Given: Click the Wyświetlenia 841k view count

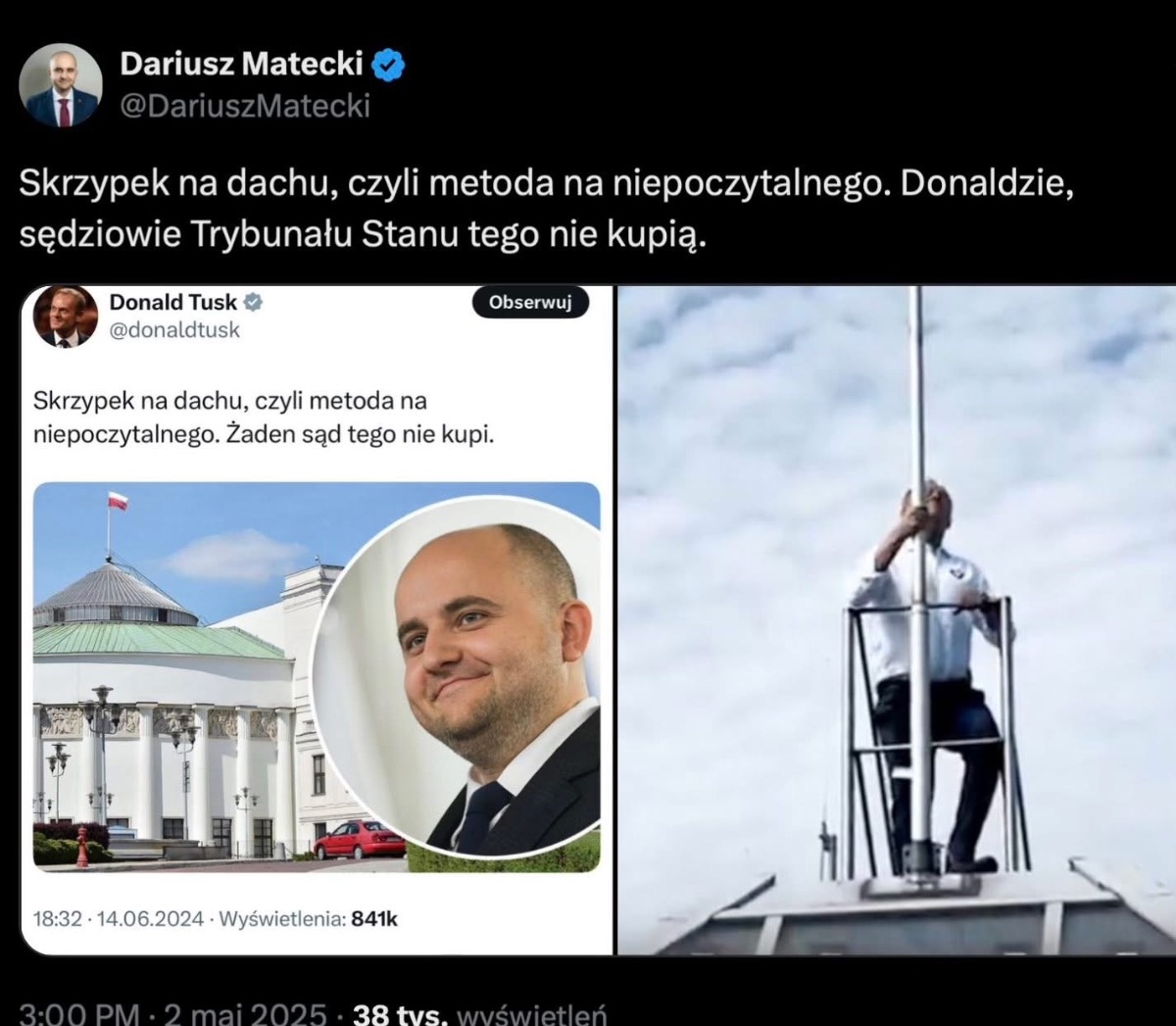Looking at the screenshot, I should point(308,919).
